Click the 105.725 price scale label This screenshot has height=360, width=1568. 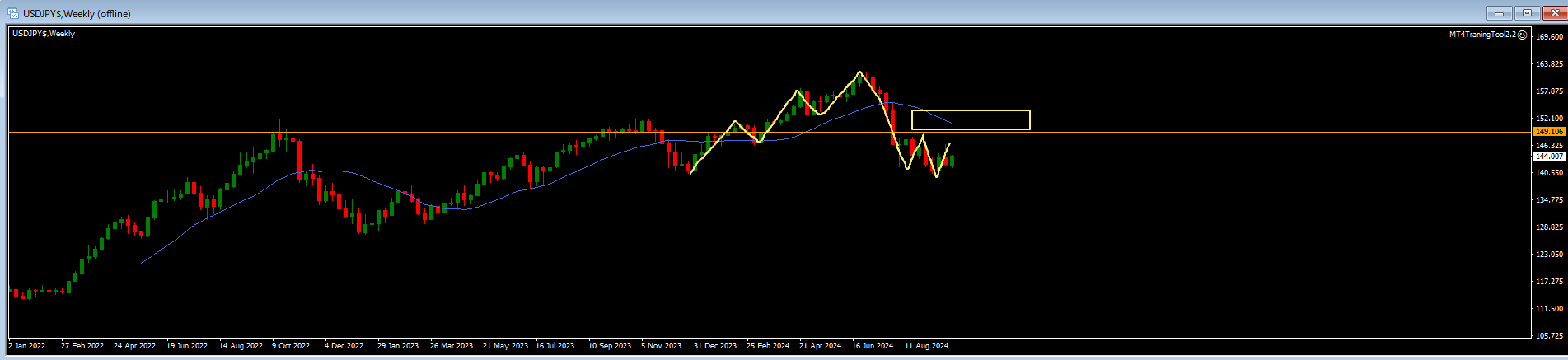point(1550,336)
